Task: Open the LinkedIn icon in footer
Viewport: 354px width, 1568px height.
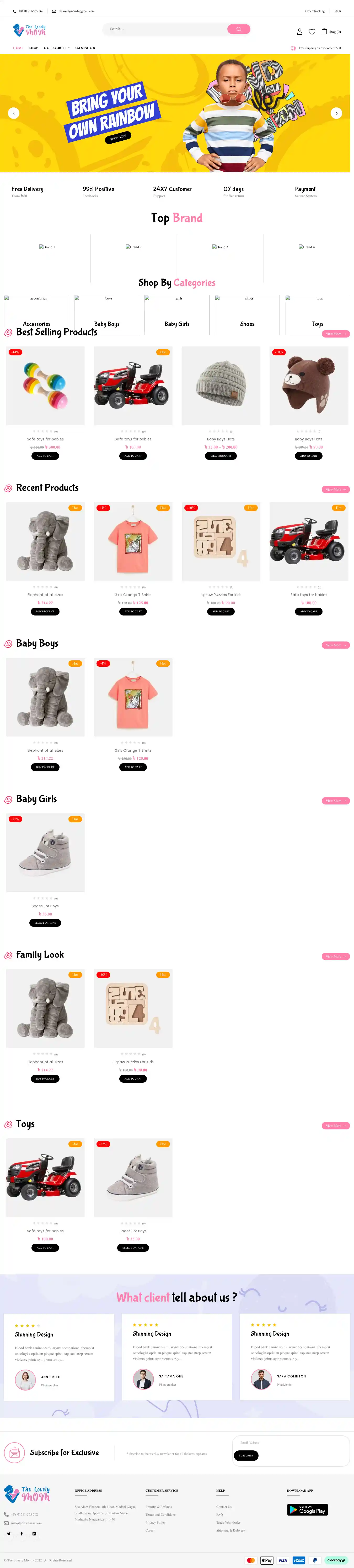Action: 34,1533
